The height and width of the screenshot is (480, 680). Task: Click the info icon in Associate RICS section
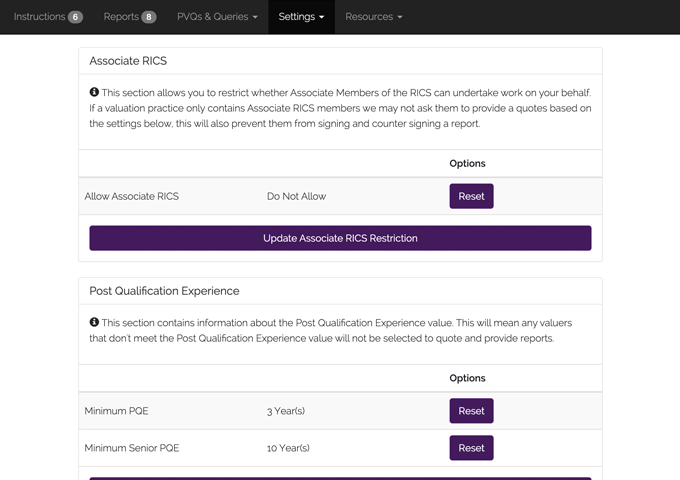(94, 92)
